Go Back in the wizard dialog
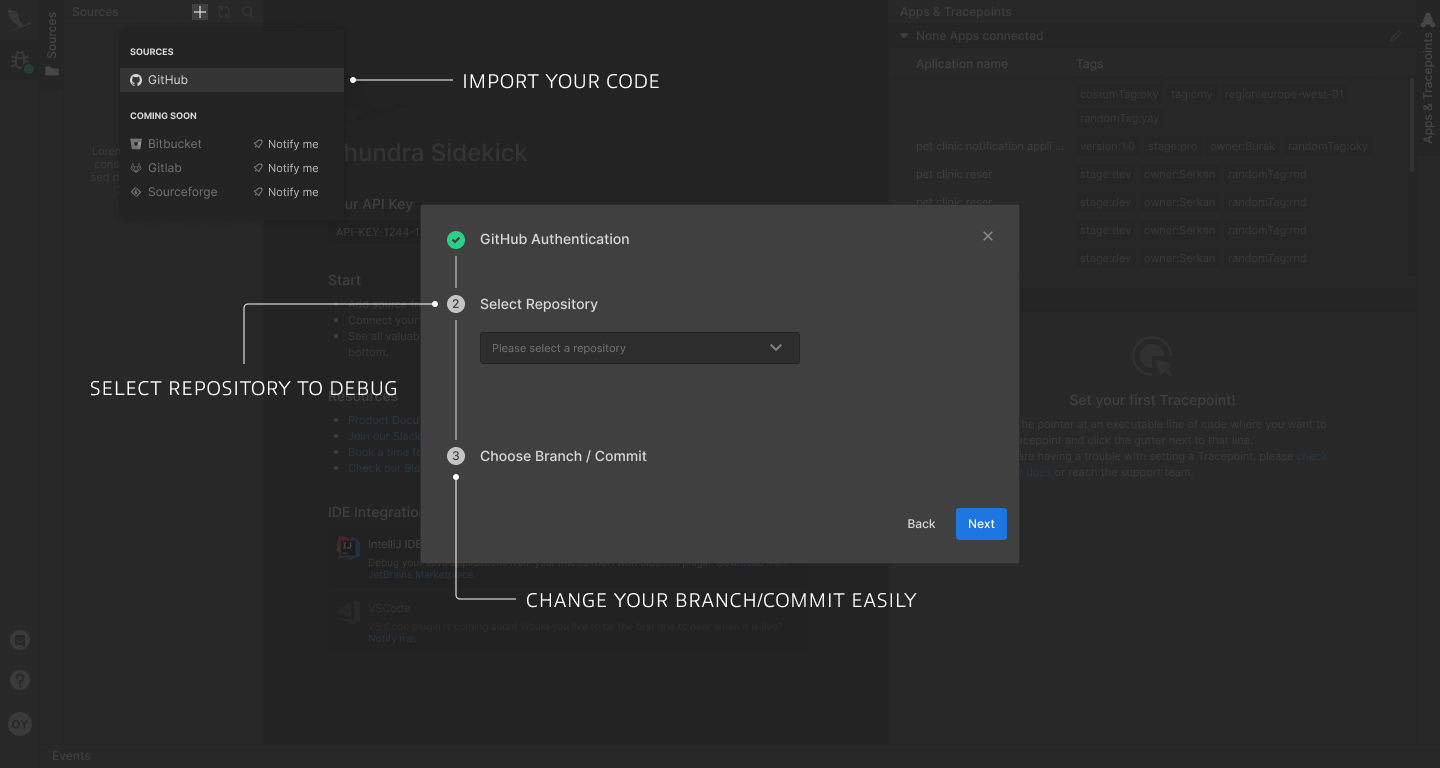This screenshot has height=768, width=1440. pyautogui.click(x=921, y=524)
